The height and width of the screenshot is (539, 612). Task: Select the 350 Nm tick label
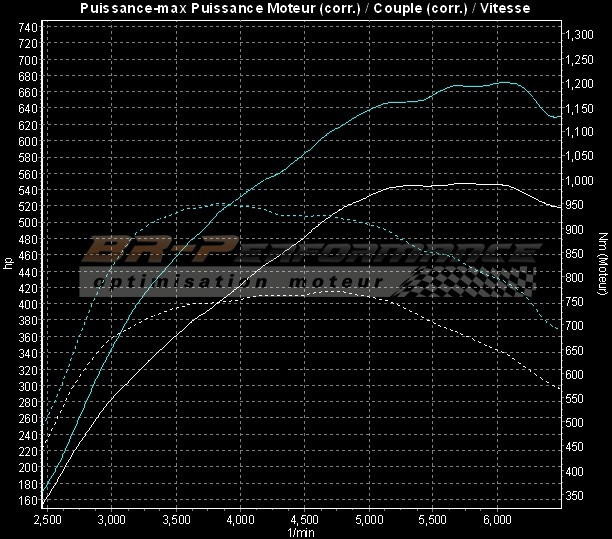574,495
